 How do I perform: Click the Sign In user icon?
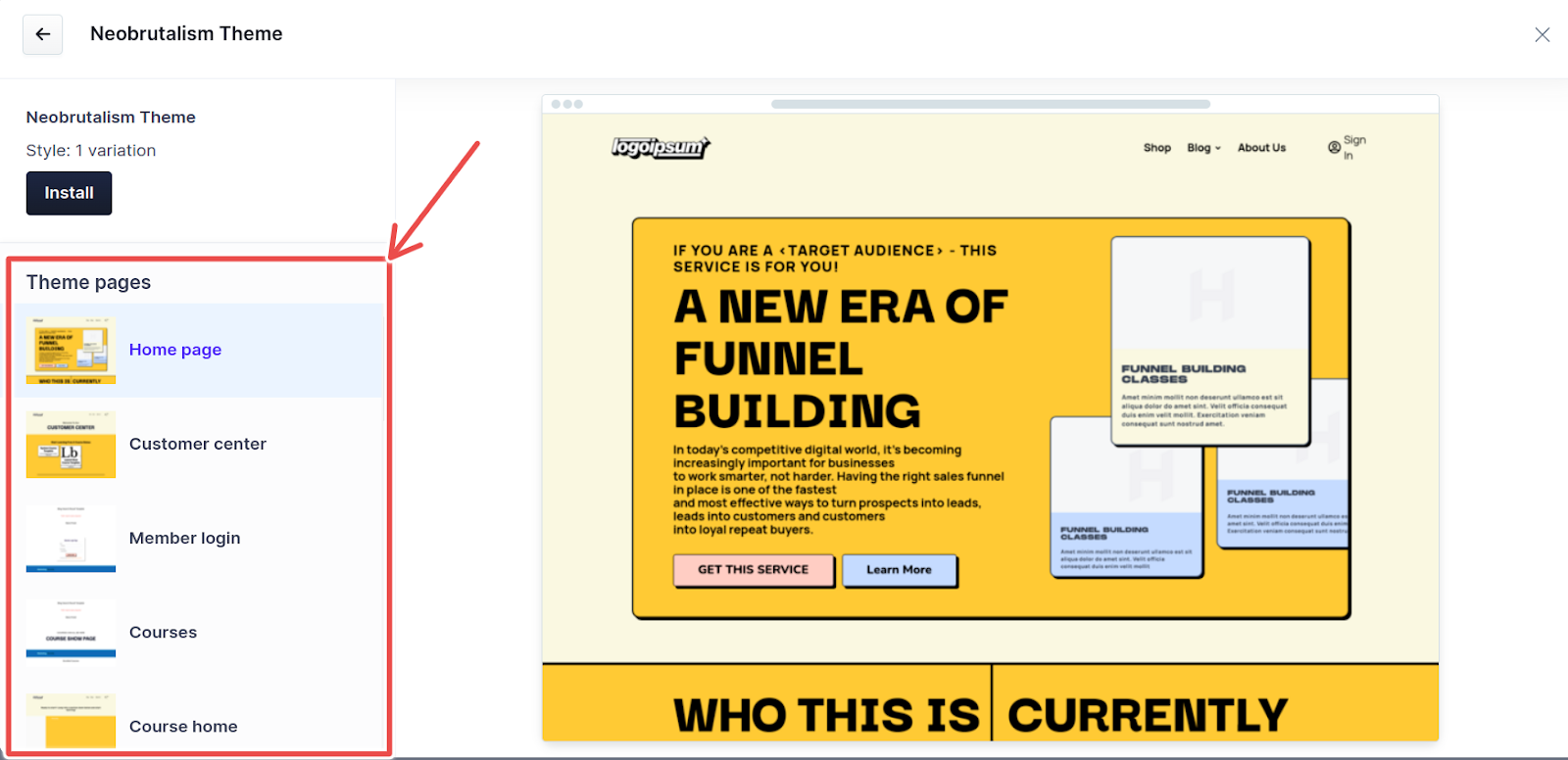pos(1334,148)
